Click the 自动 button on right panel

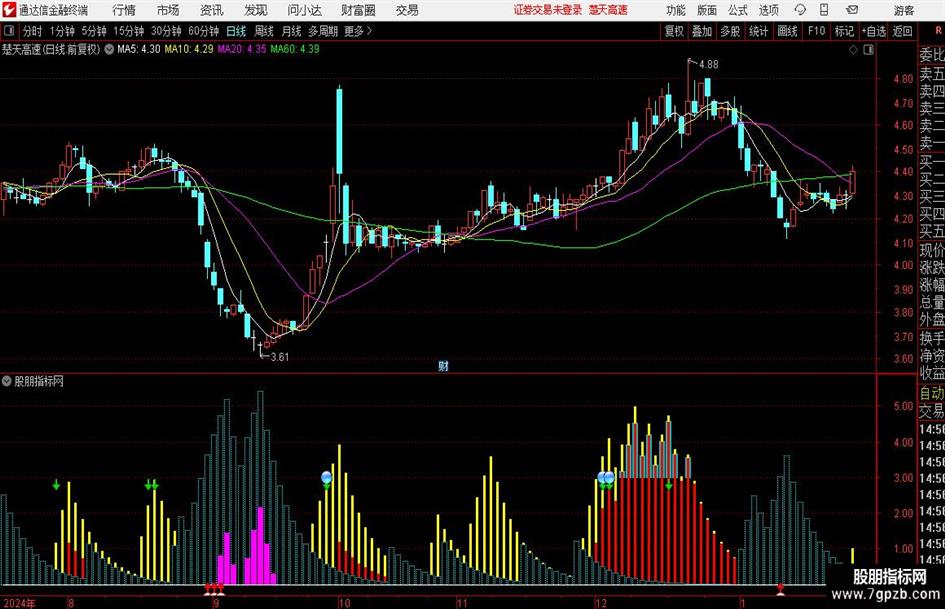pos(932,393)
